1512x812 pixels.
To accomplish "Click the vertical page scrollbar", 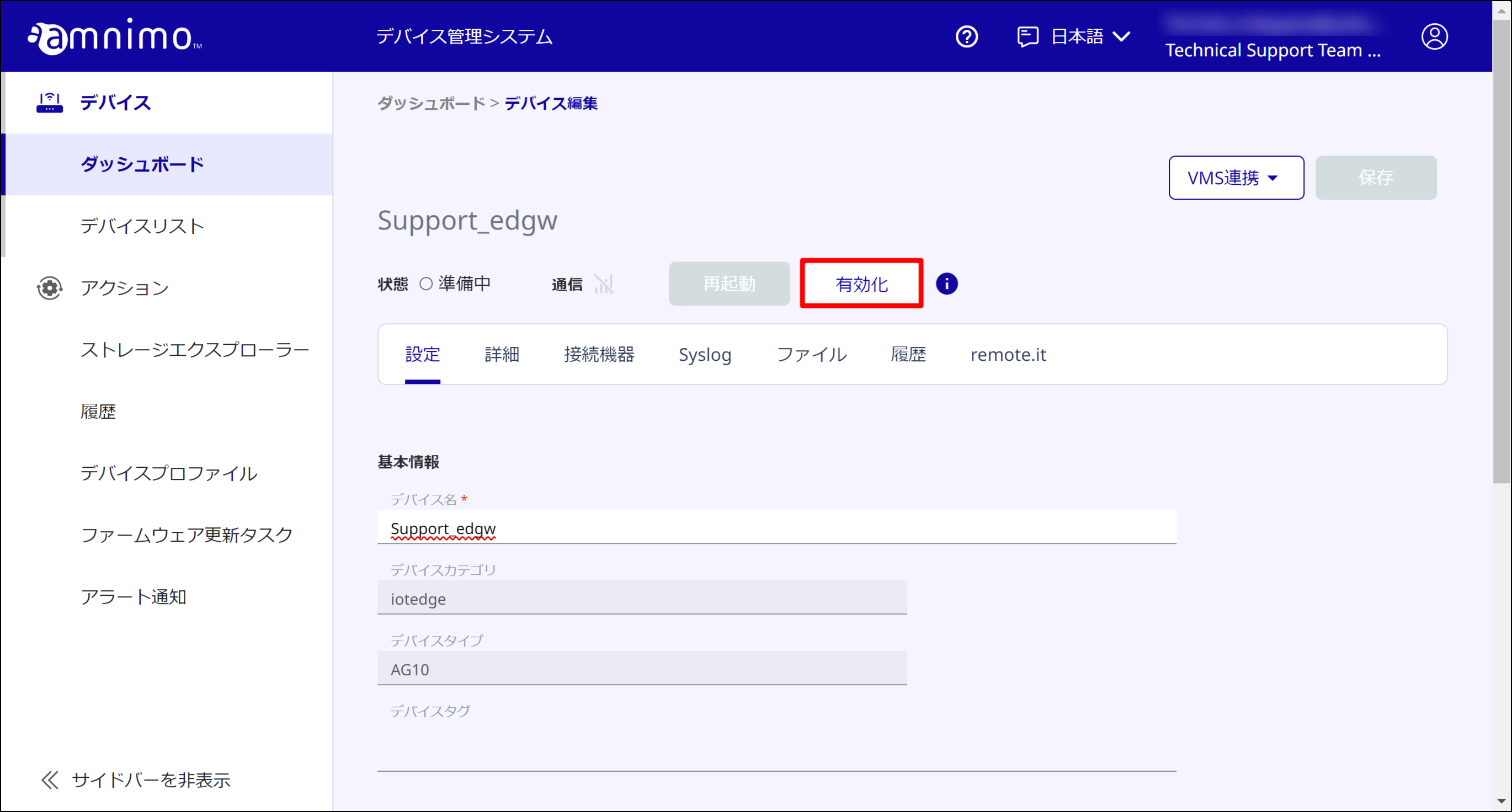I will click(1502, 252).
